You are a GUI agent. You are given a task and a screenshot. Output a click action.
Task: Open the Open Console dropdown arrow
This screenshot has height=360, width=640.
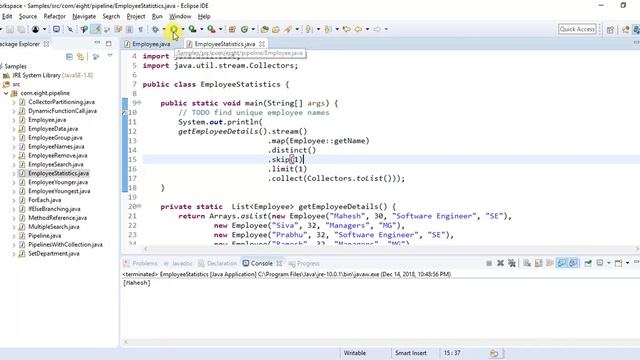click(628, 263)
